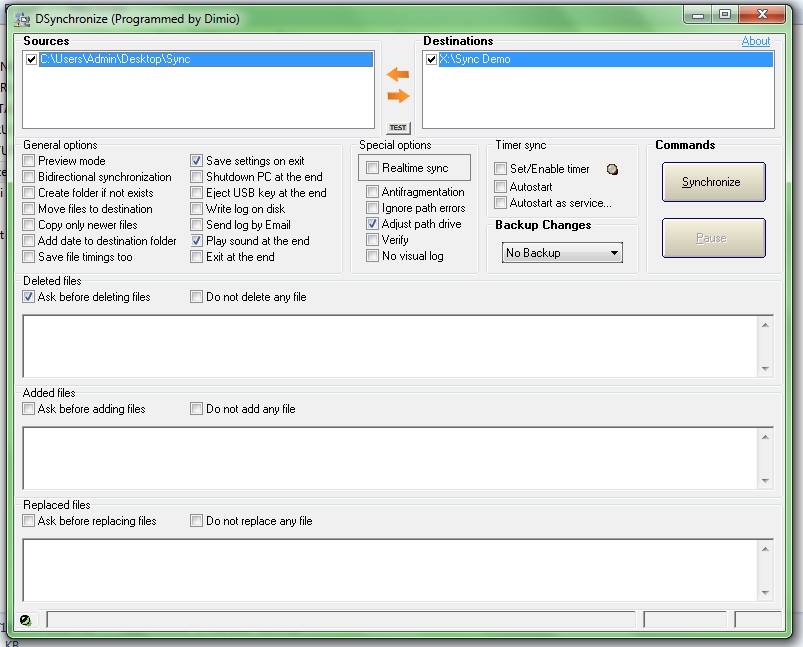
Task: Uncheck the C:\Users\Admin\Desktop\Sync source box
Action: pos(31,59)
